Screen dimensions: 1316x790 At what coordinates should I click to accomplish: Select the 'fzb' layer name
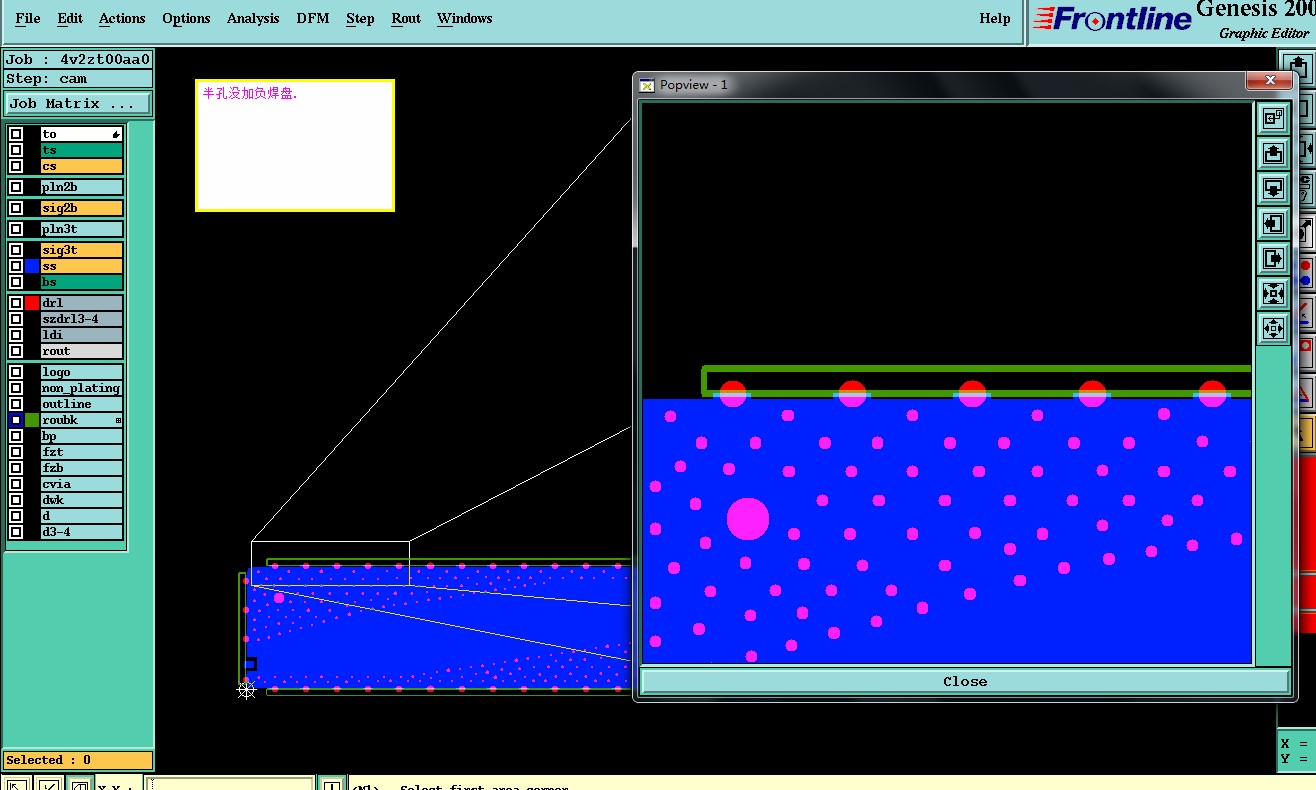coord(81,468)
